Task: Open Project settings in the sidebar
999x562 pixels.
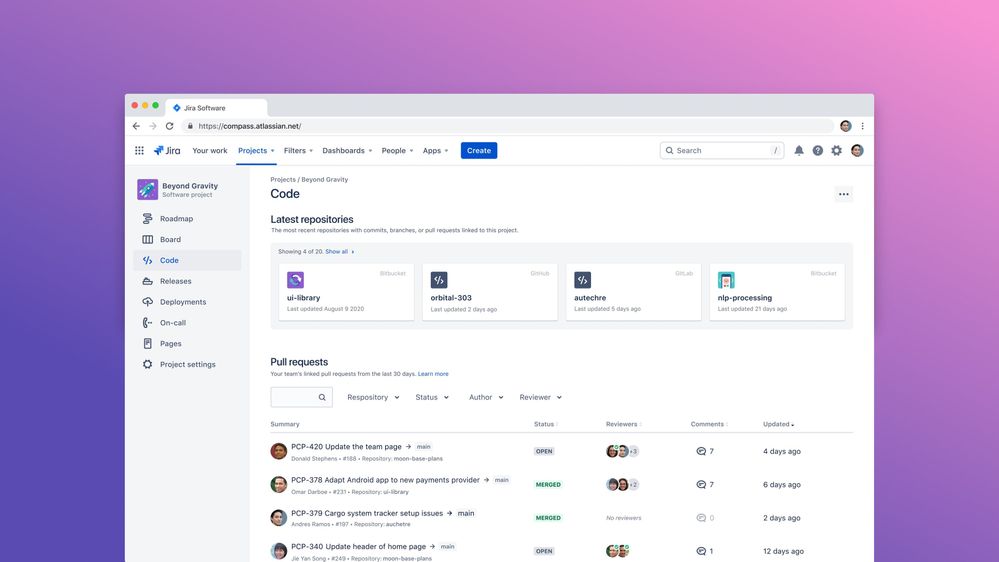Action: [187, 364]
